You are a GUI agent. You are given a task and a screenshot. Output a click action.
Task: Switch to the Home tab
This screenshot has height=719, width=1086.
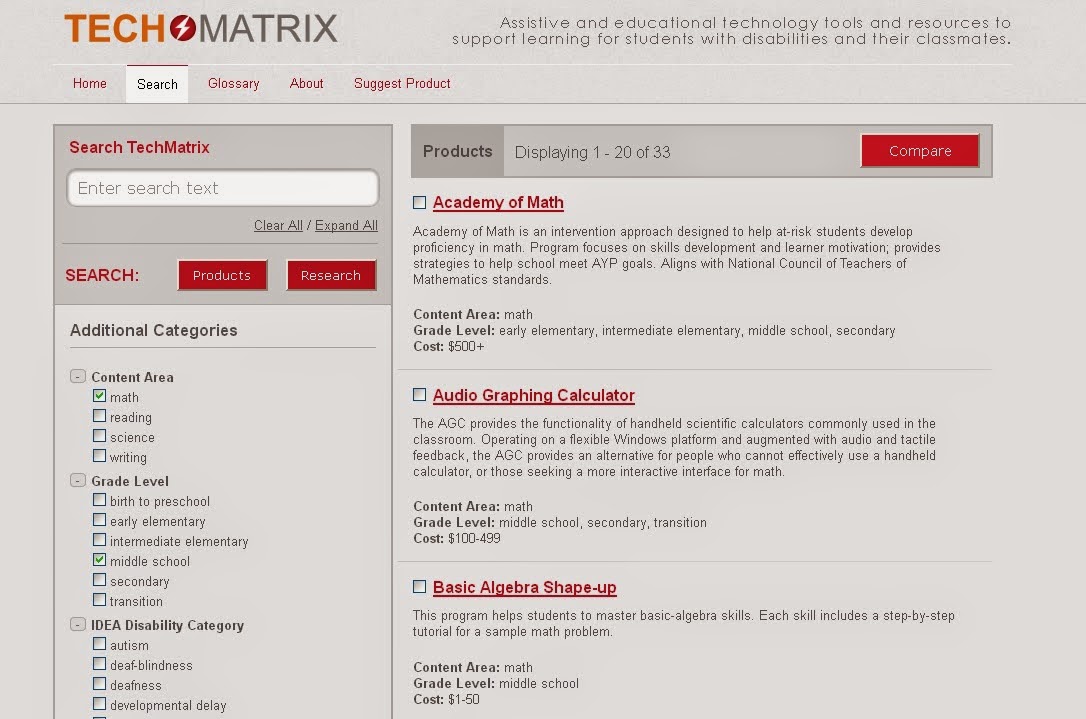click(x=89, y=84)
